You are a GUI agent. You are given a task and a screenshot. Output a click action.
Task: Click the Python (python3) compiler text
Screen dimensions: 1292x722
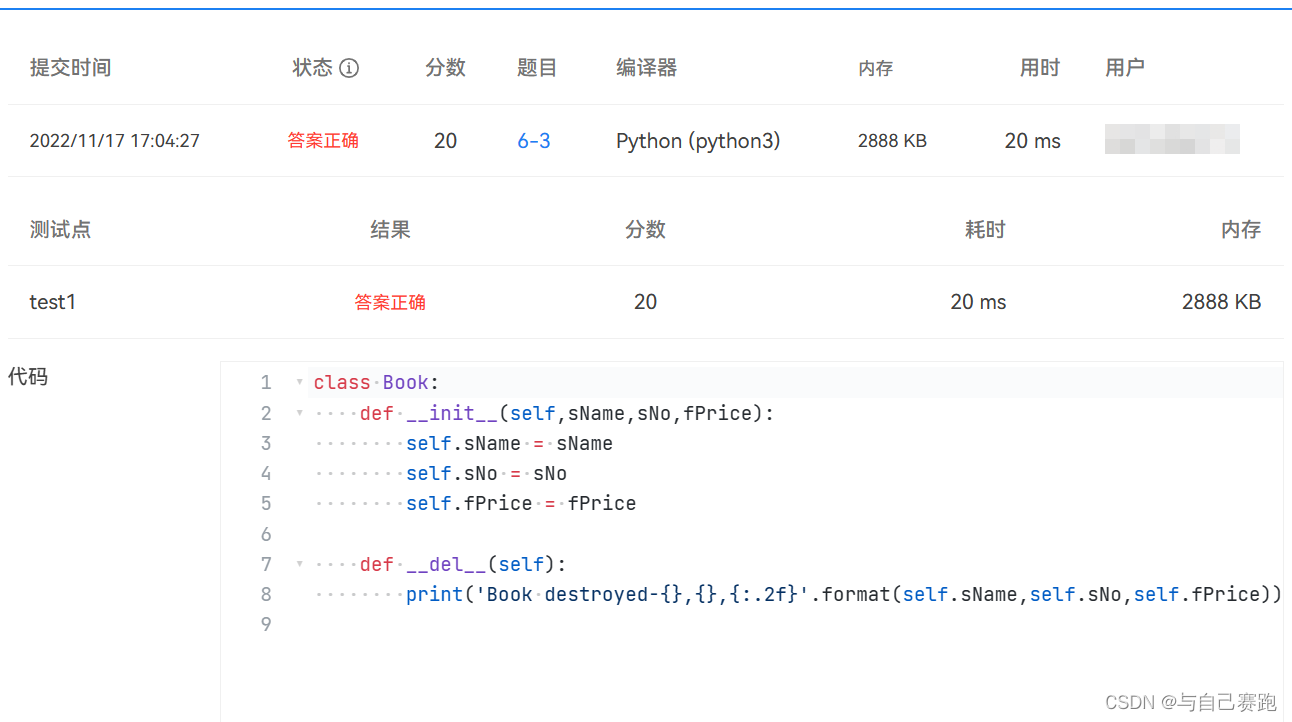coord(698,141)
